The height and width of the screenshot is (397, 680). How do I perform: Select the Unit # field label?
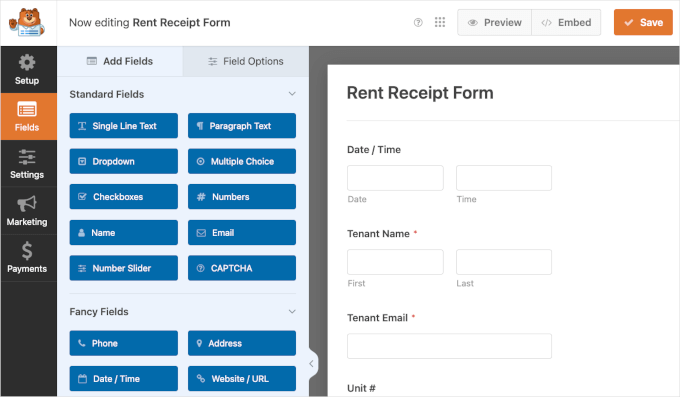pyautogui.click(x=361, y=388)
